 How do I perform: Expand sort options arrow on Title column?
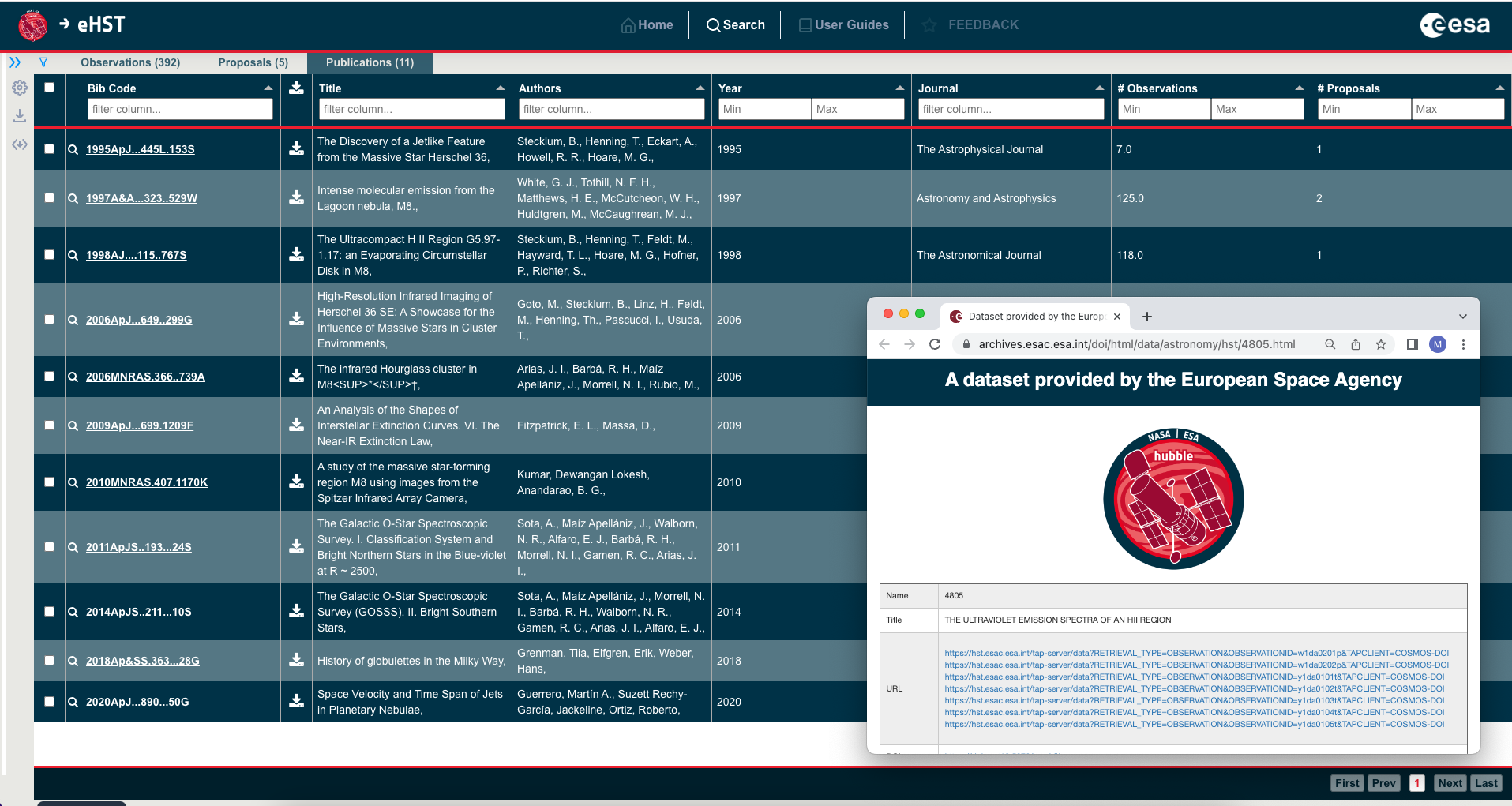[500, 88]
